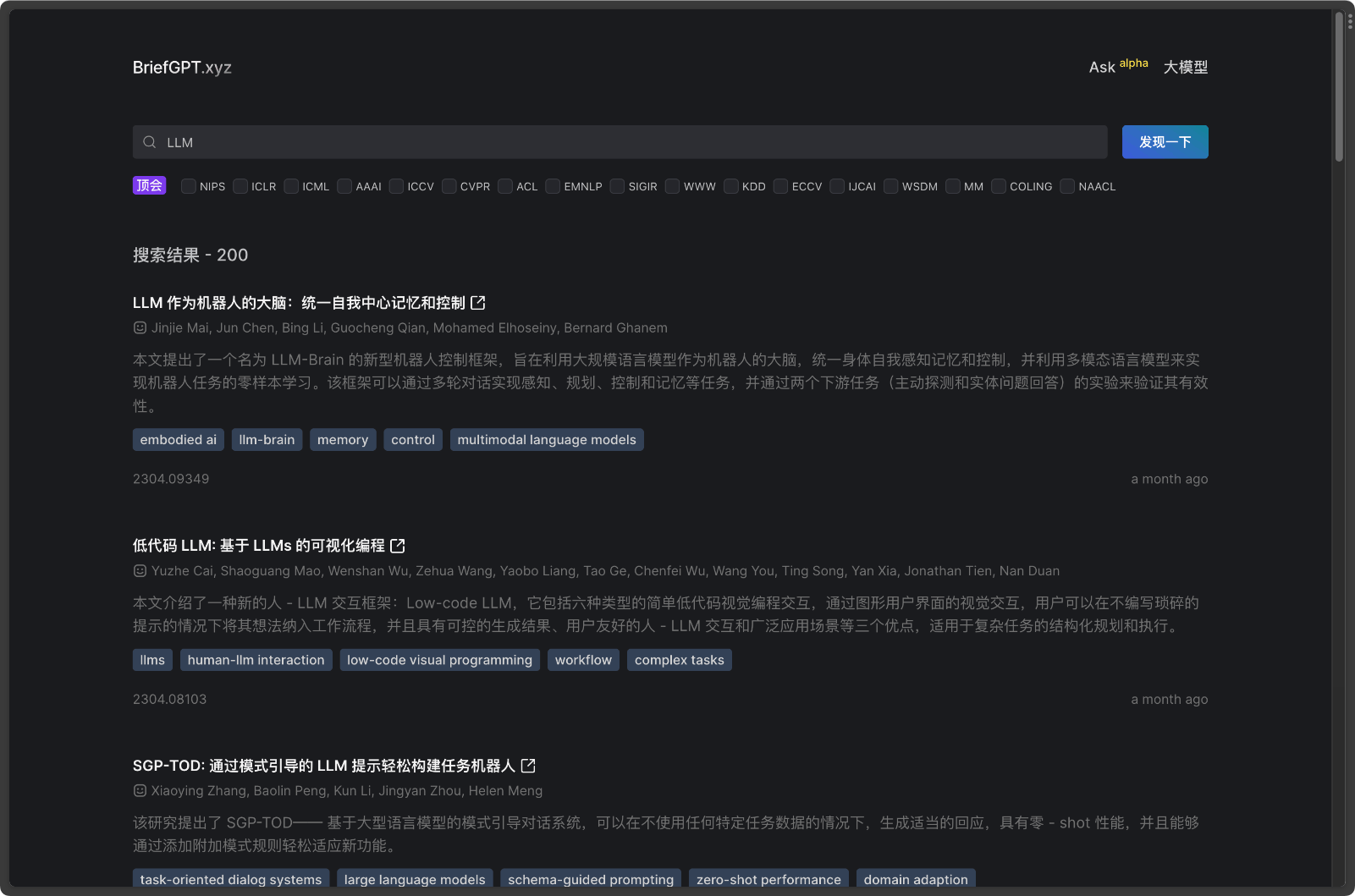Open the 低代码 LLM paper title
This screenshot has height=896, width=1355.
coord(258,546)
